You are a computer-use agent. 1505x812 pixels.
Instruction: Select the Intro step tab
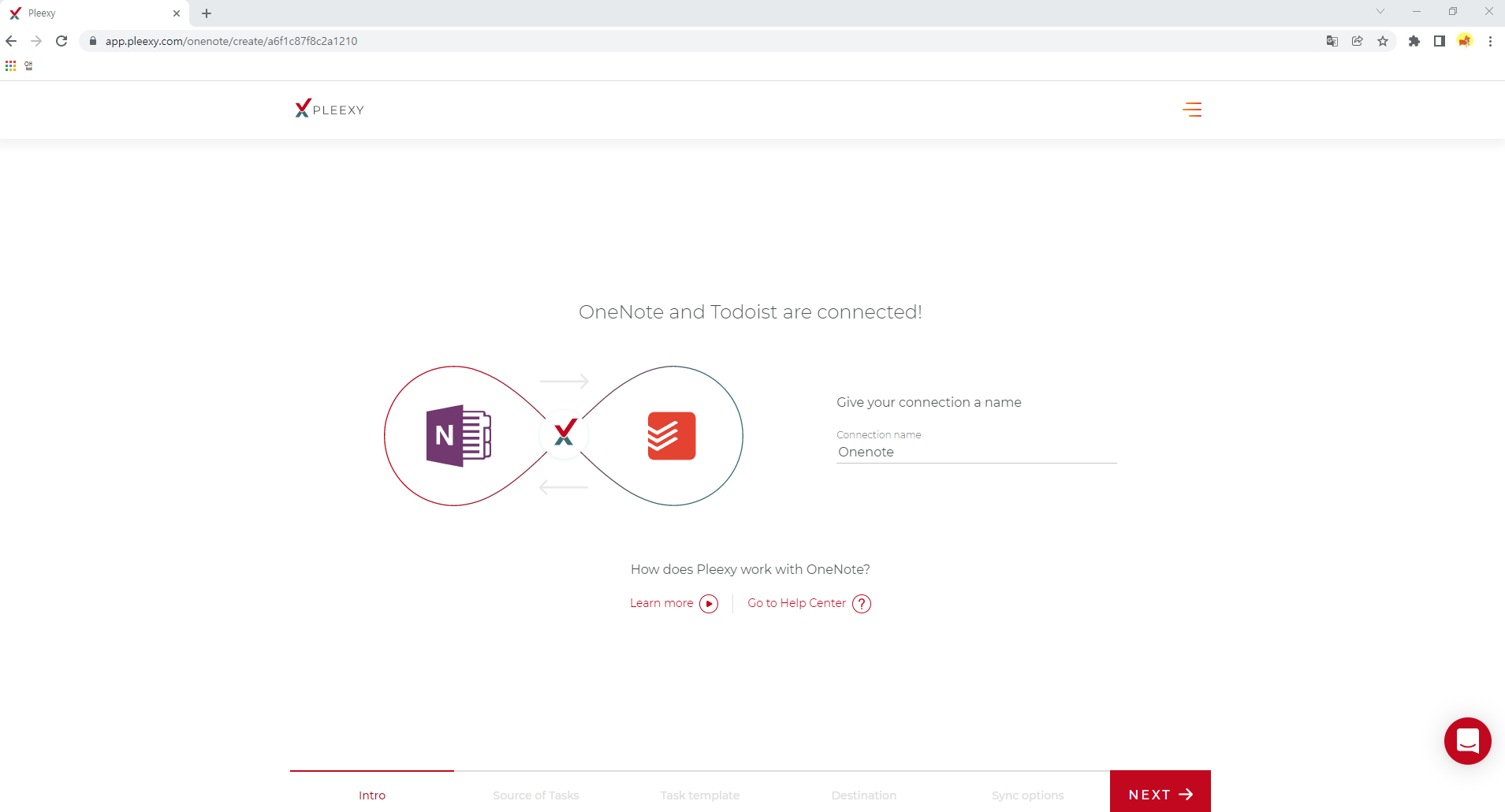(x=372, y=795)
